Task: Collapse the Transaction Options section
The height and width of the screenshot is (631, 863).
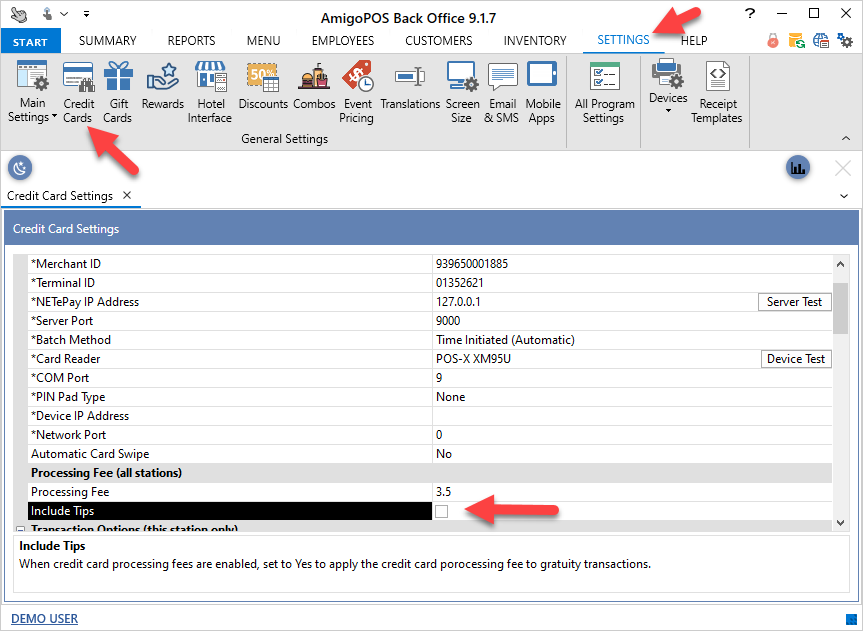Action: [20, 529]
